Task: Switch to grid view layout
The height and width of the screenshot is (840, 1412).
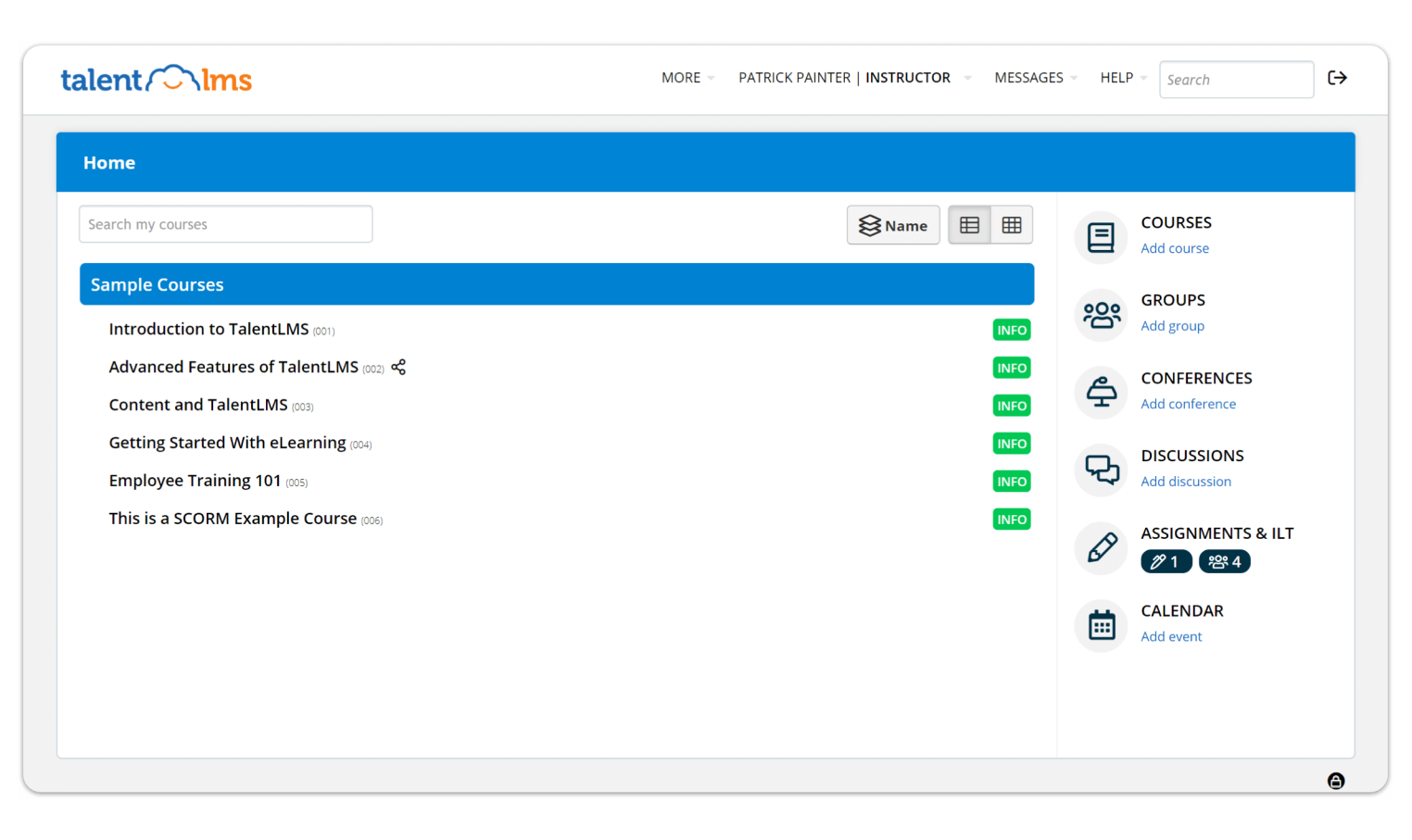Action: pyautogui.click(x=1012, y=225)
